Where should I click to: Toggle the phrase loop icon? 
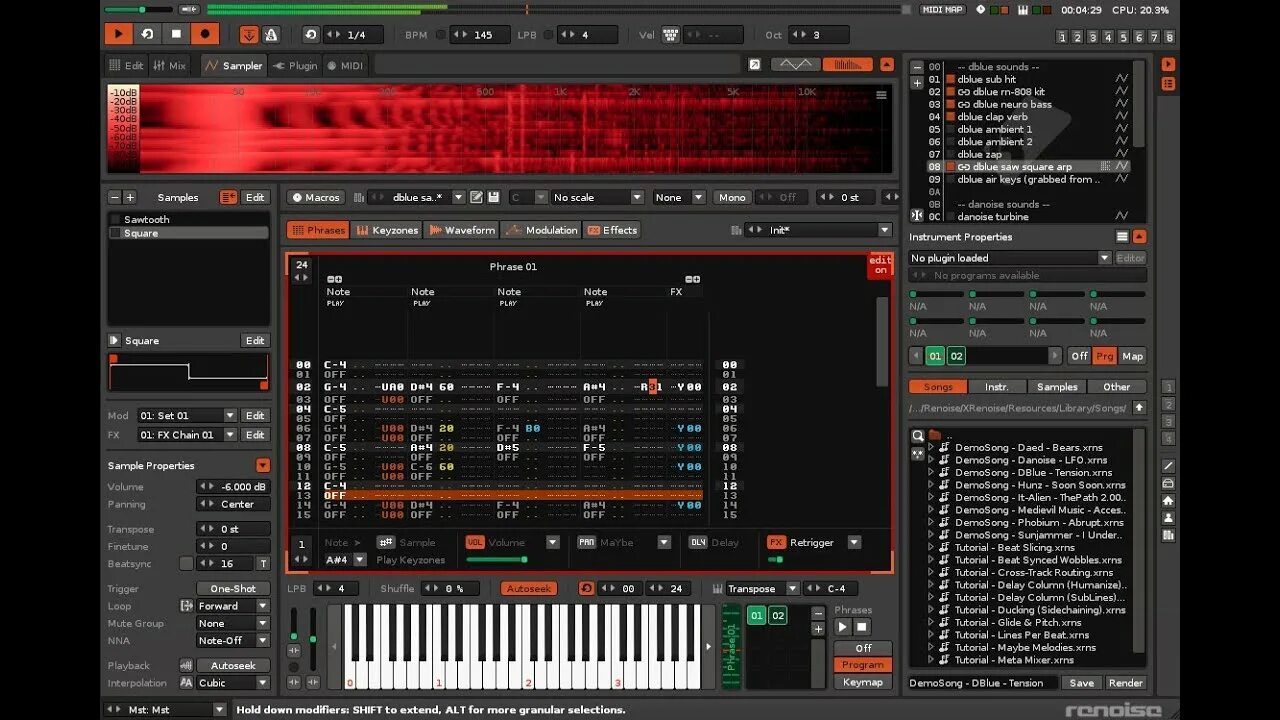587,588
